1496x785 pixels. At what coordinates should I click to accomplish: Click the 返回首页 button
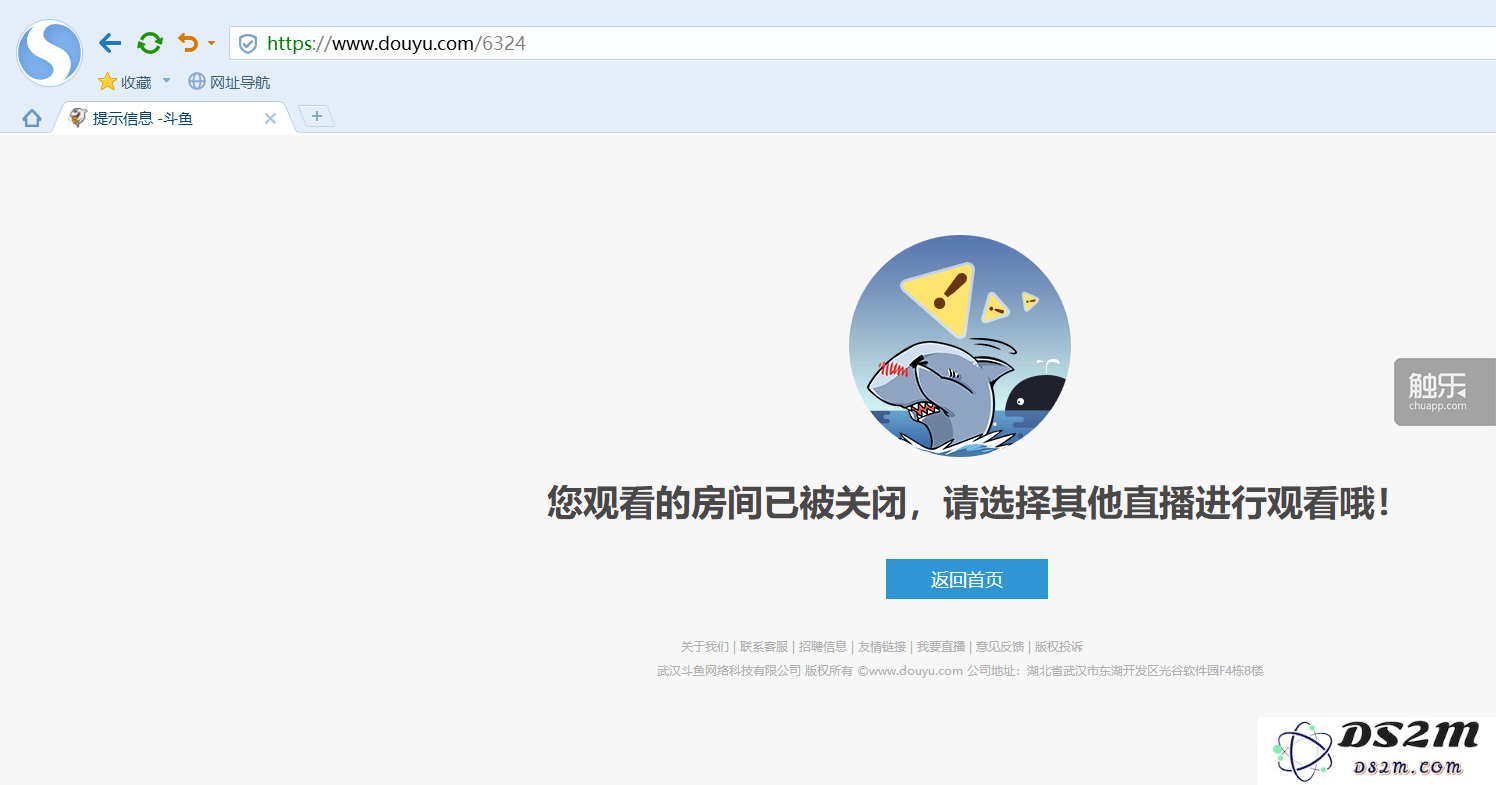967,579
